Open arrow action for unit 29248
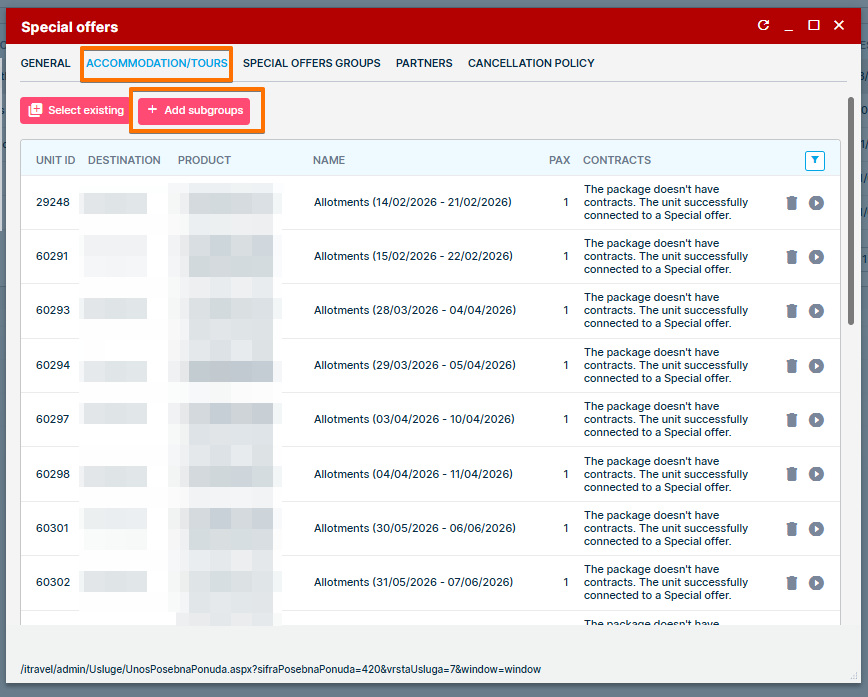 (x=816, y=203)
